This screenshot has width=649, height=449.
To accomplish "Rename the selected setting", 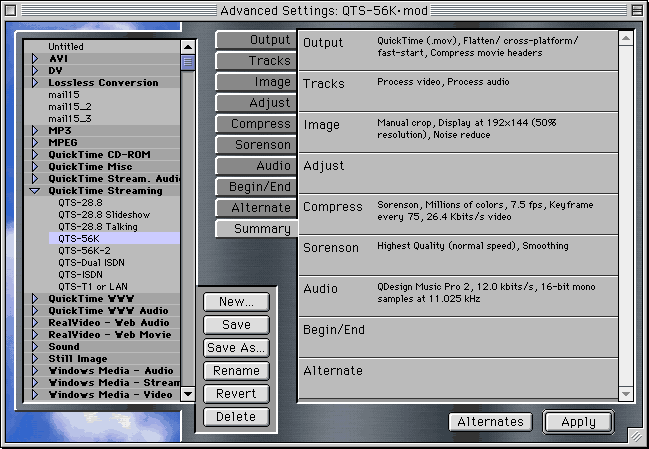I will point(236,371).
